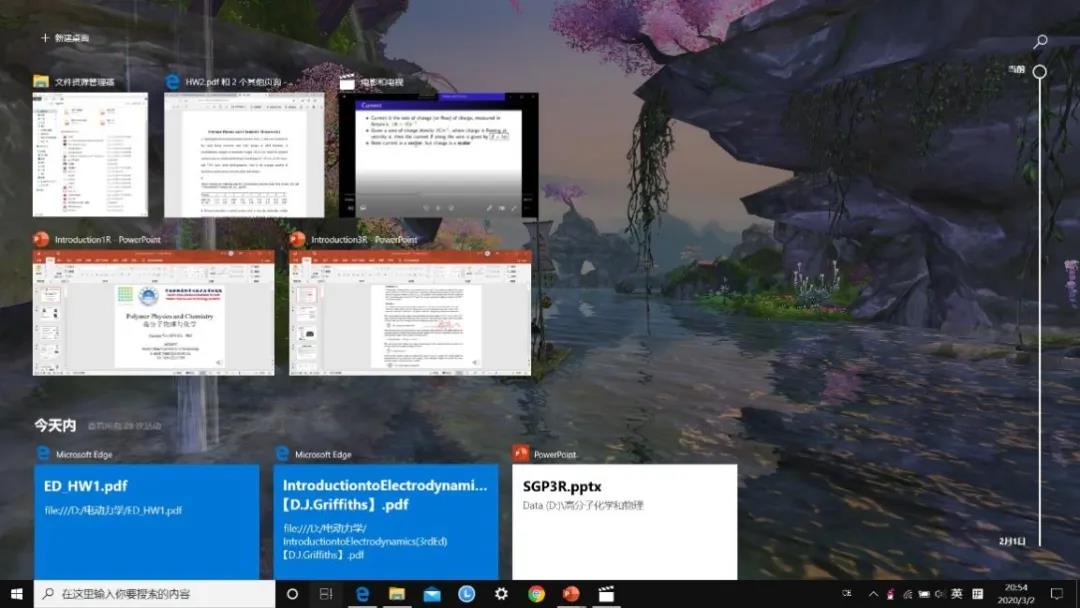Click the Introduction1R - PowerPoint title text

coord(107,239)
